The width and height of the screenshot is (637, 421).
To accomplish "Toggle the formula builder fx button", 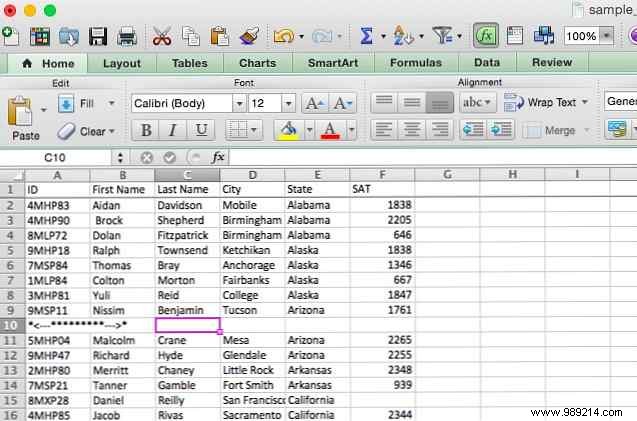I will (x=486, y=36).
